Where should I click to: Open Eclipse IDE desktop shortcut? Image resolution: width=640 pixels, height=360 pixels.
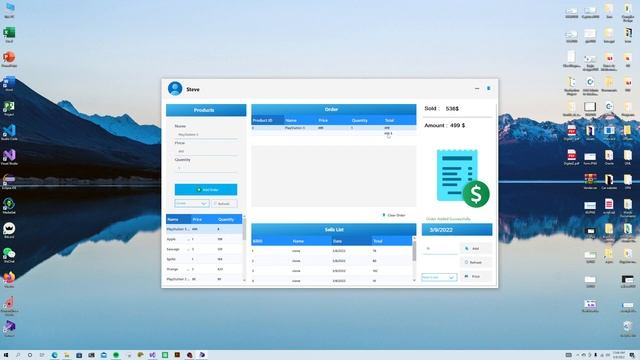pyautogui.click(x=9, y=181)
